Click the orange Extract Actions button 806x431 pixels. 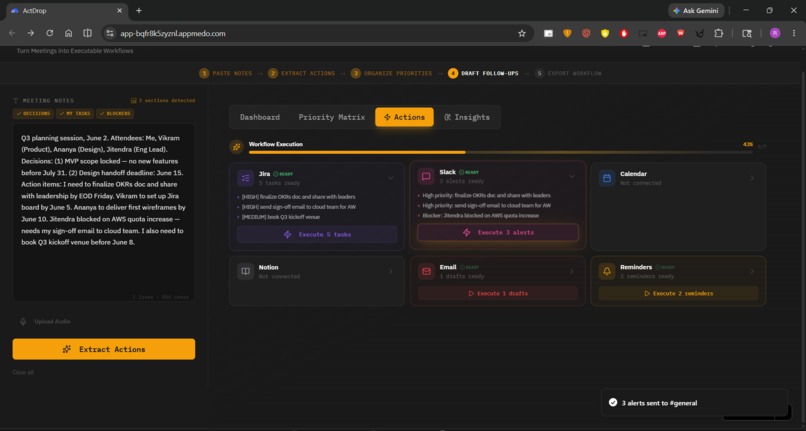(x=104, y=349)
